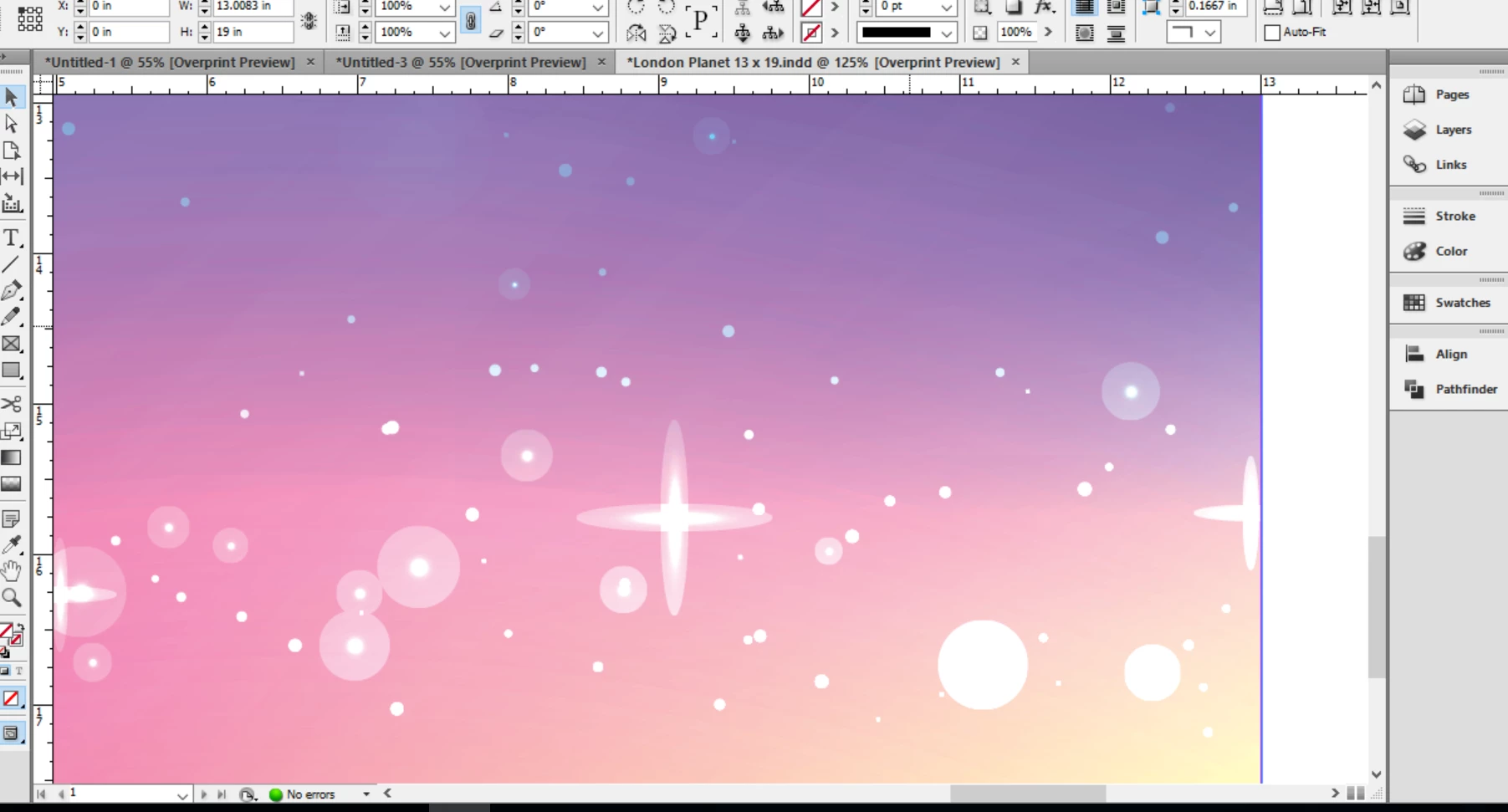Open rotation angle dropdown
Screen dimensions: 1508x812
598,8
